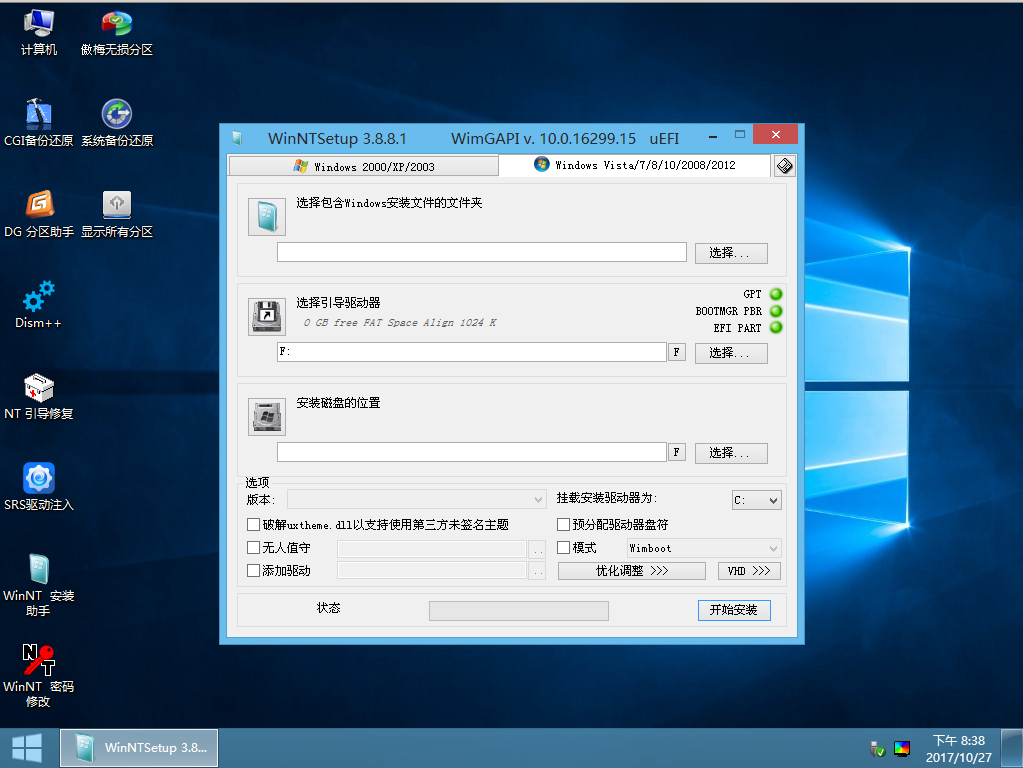
Task: Click the GPT green status light
Action: tap(776, 294)
